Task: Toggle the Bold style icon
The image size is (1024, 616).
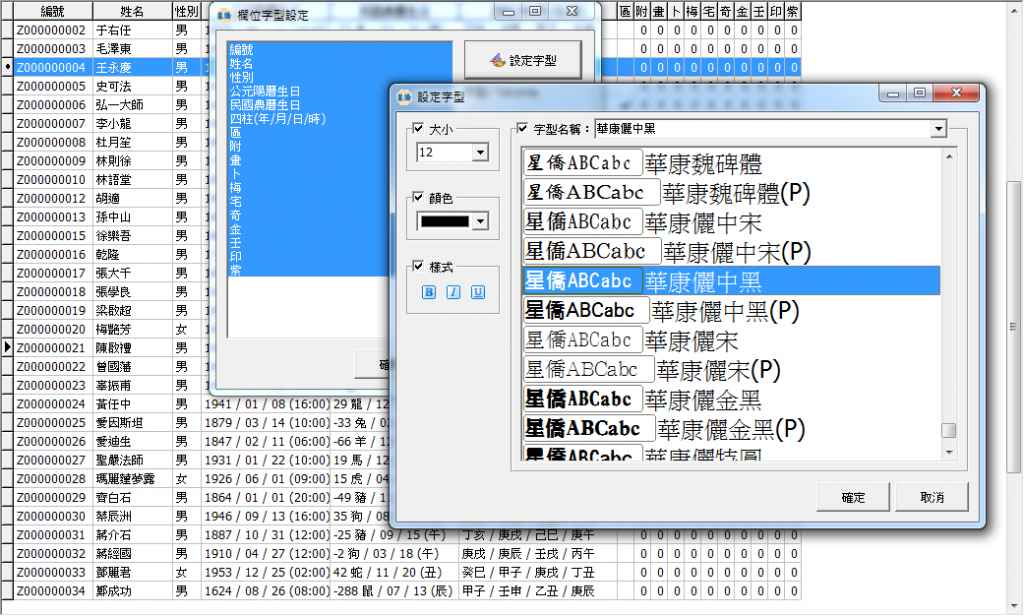Action: [x=428, y=292]
